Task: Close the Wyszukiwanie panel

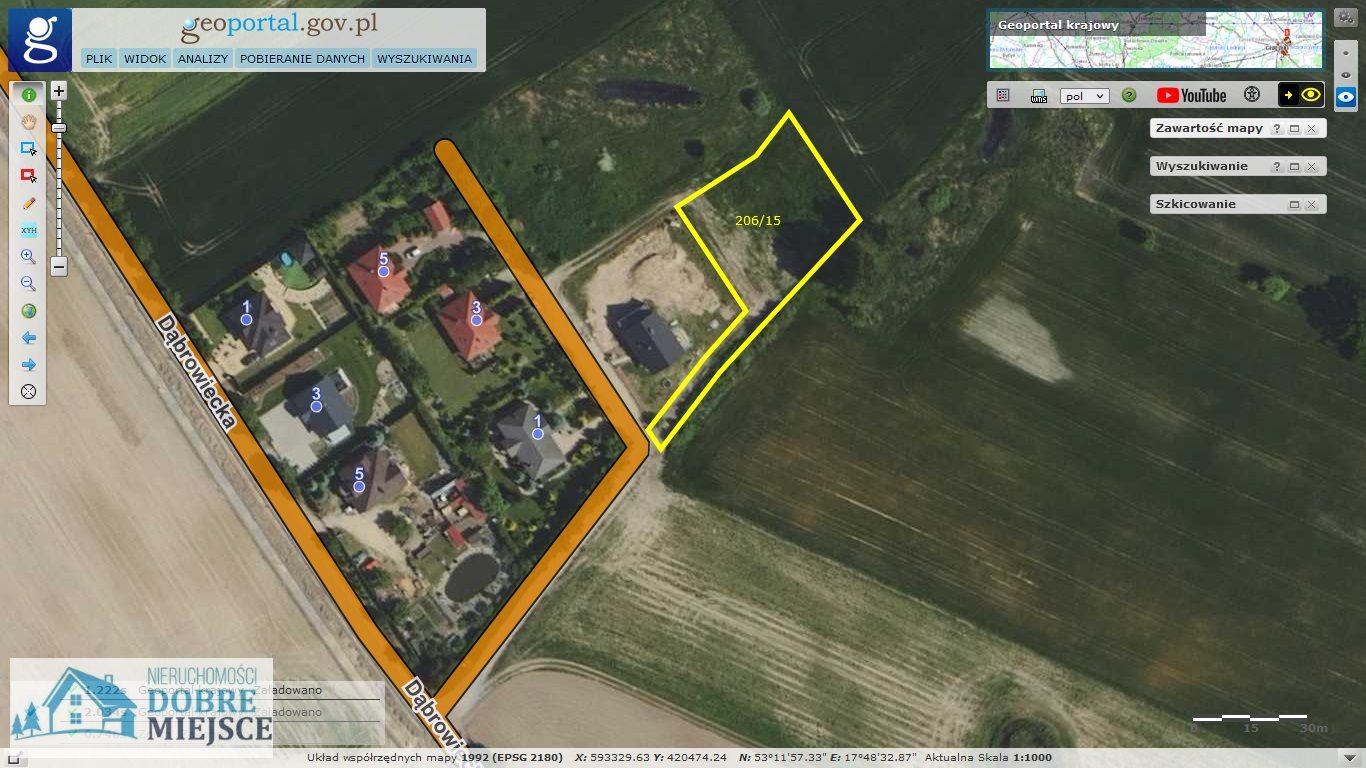Action: 1311,167
